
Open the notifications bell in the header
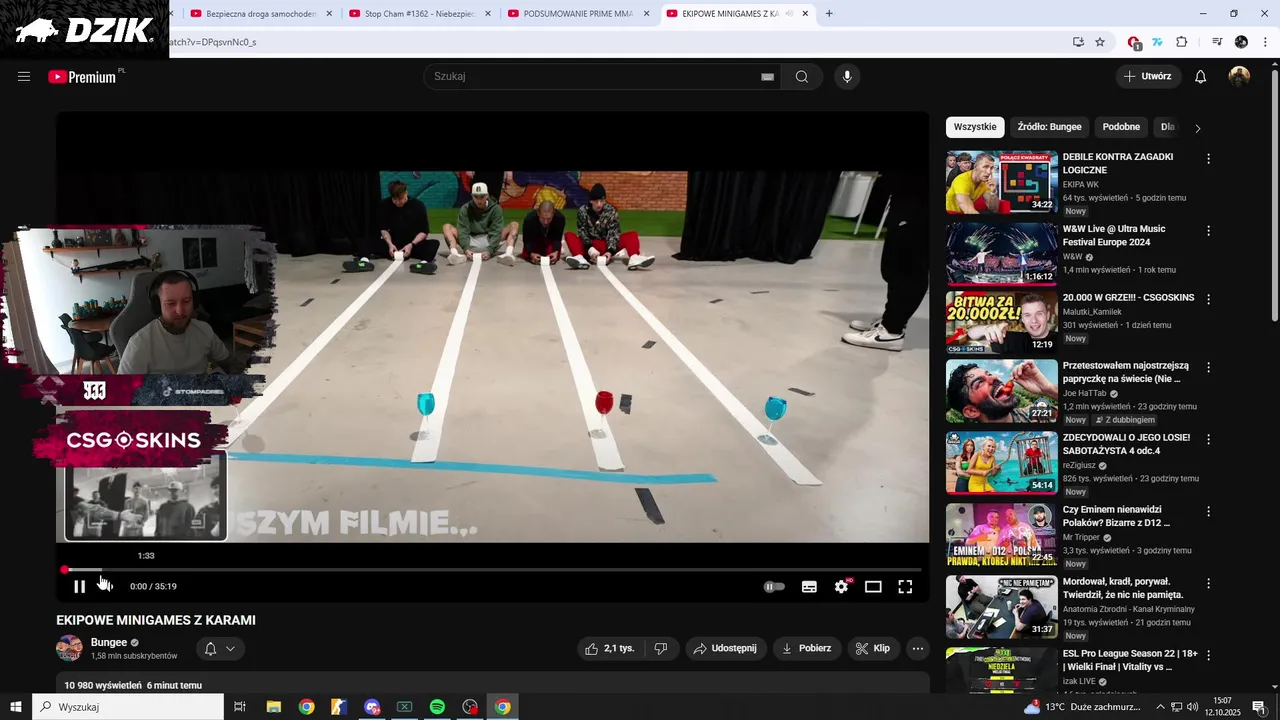[x=1200, y=77]
